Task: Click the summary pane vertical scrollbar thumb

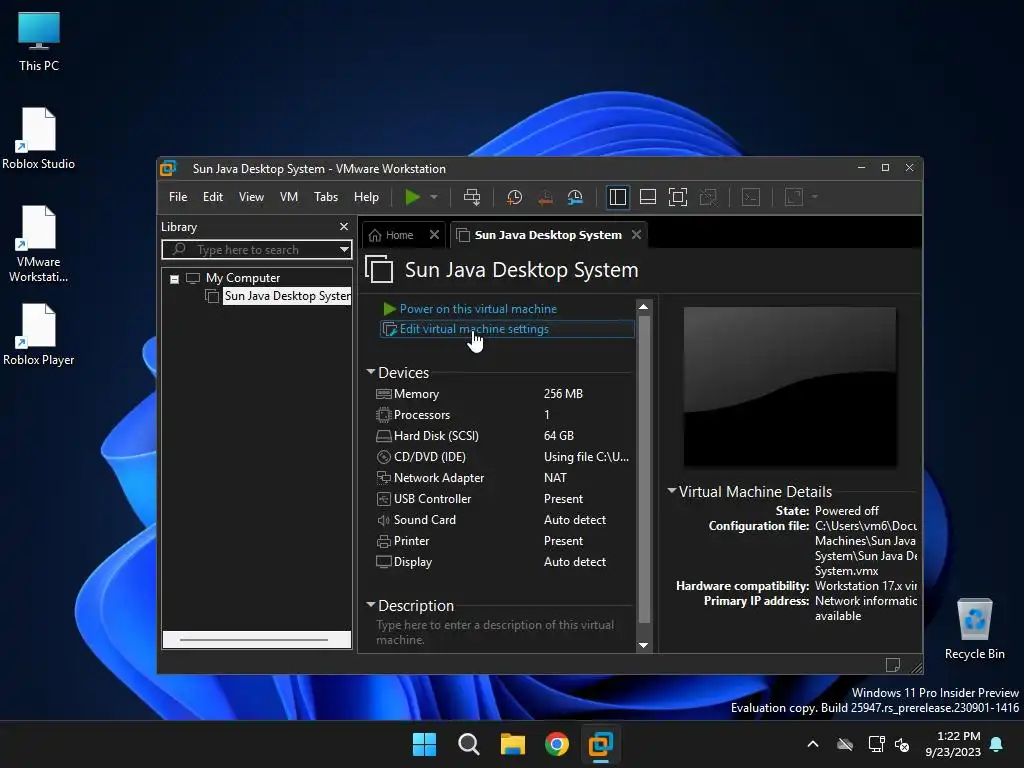Action: [x=643, y=469]
